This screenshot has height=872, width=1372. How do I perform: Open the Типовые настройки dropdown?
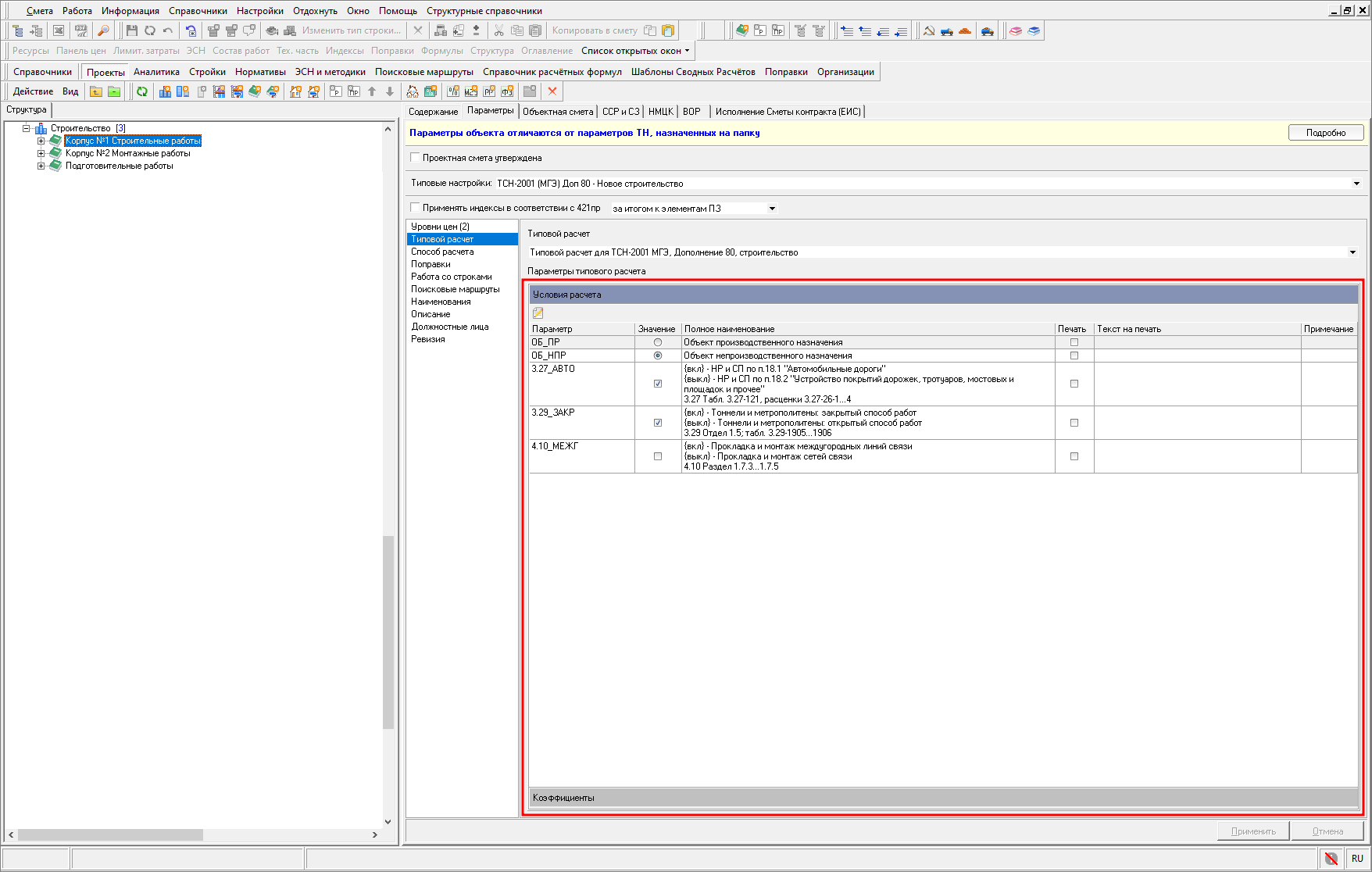coord(1356,184)
